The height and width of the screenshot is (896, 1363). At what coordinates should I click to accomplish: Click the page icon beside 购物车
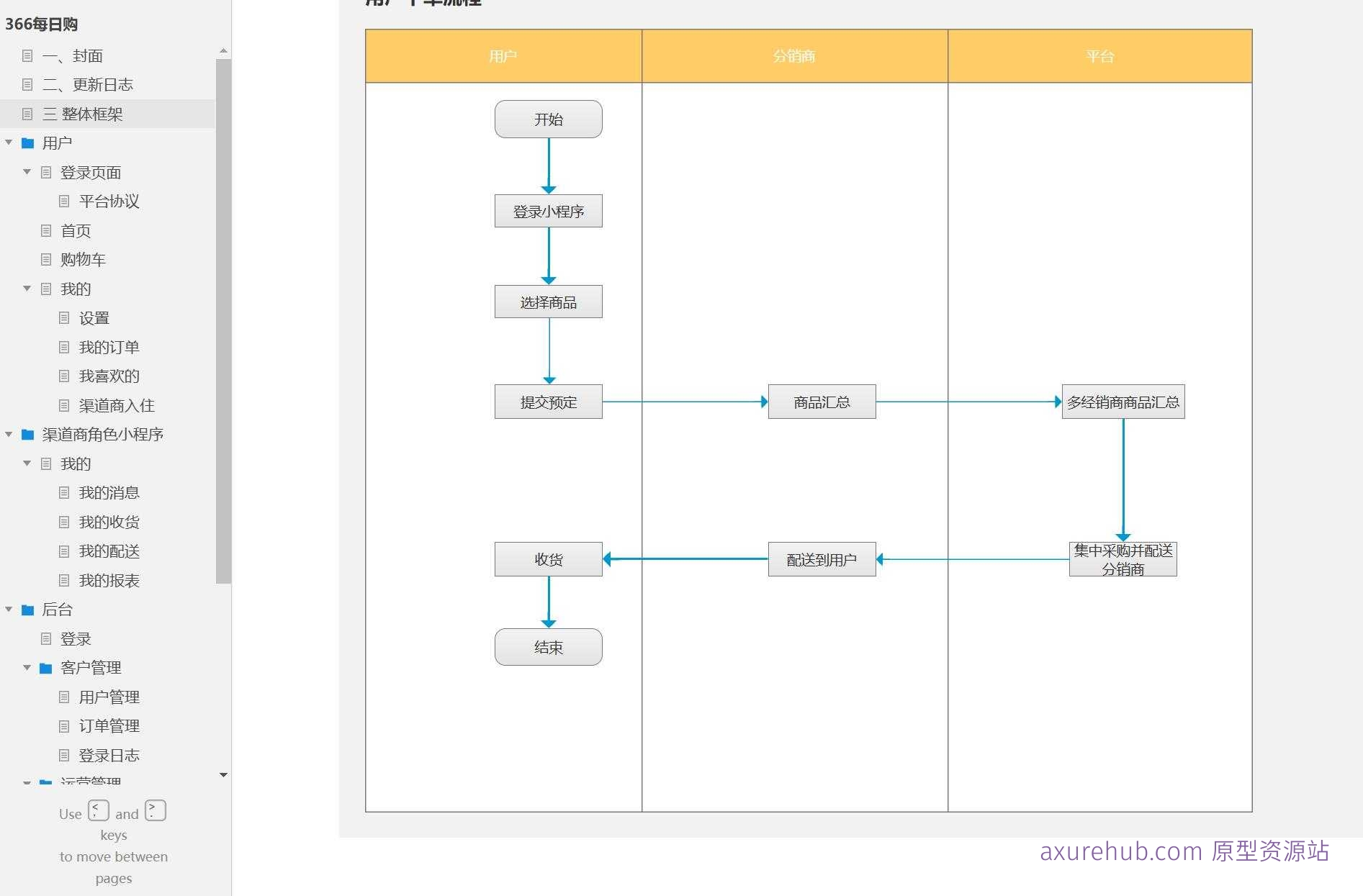tap(46, 260)
